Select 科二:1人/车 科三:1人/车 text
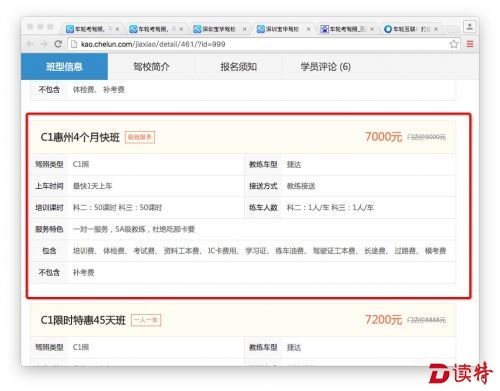500x391 pixels. tap(330, 208)
